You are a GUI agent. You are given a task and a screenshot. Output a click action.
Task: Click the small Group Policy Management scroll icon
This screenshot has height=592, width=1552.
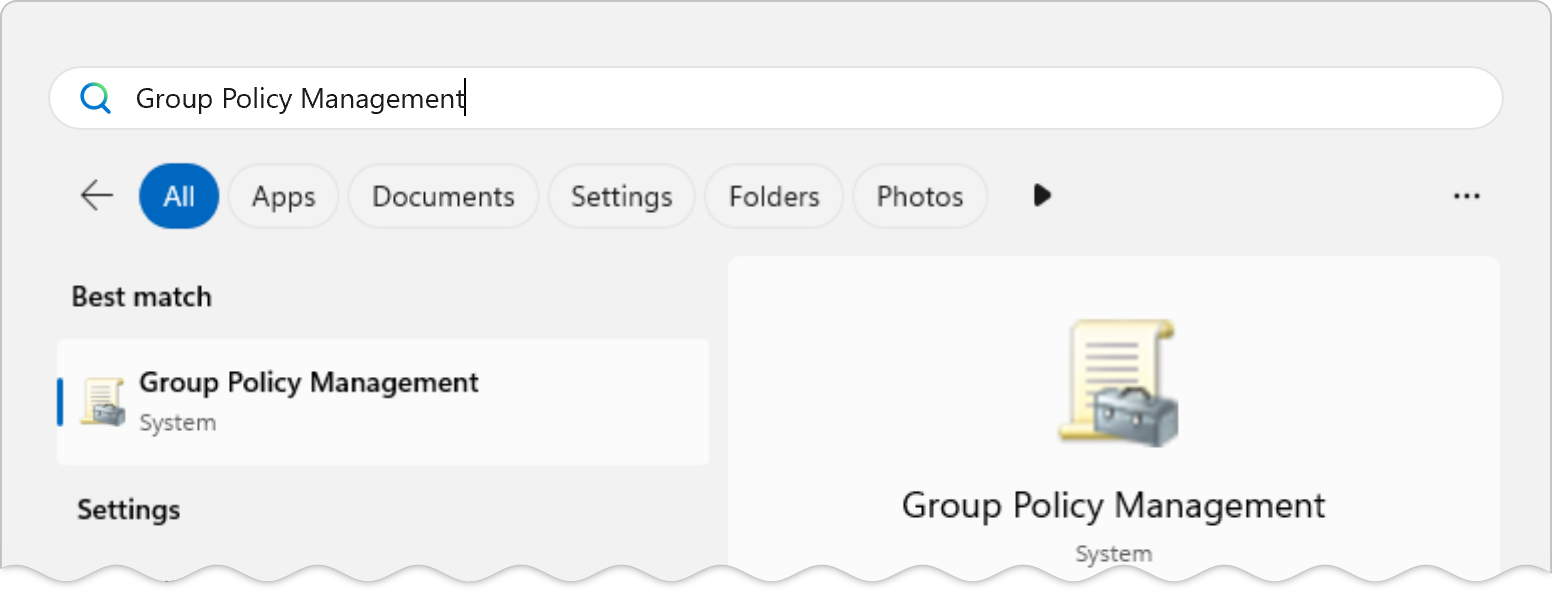coord(103,402)
